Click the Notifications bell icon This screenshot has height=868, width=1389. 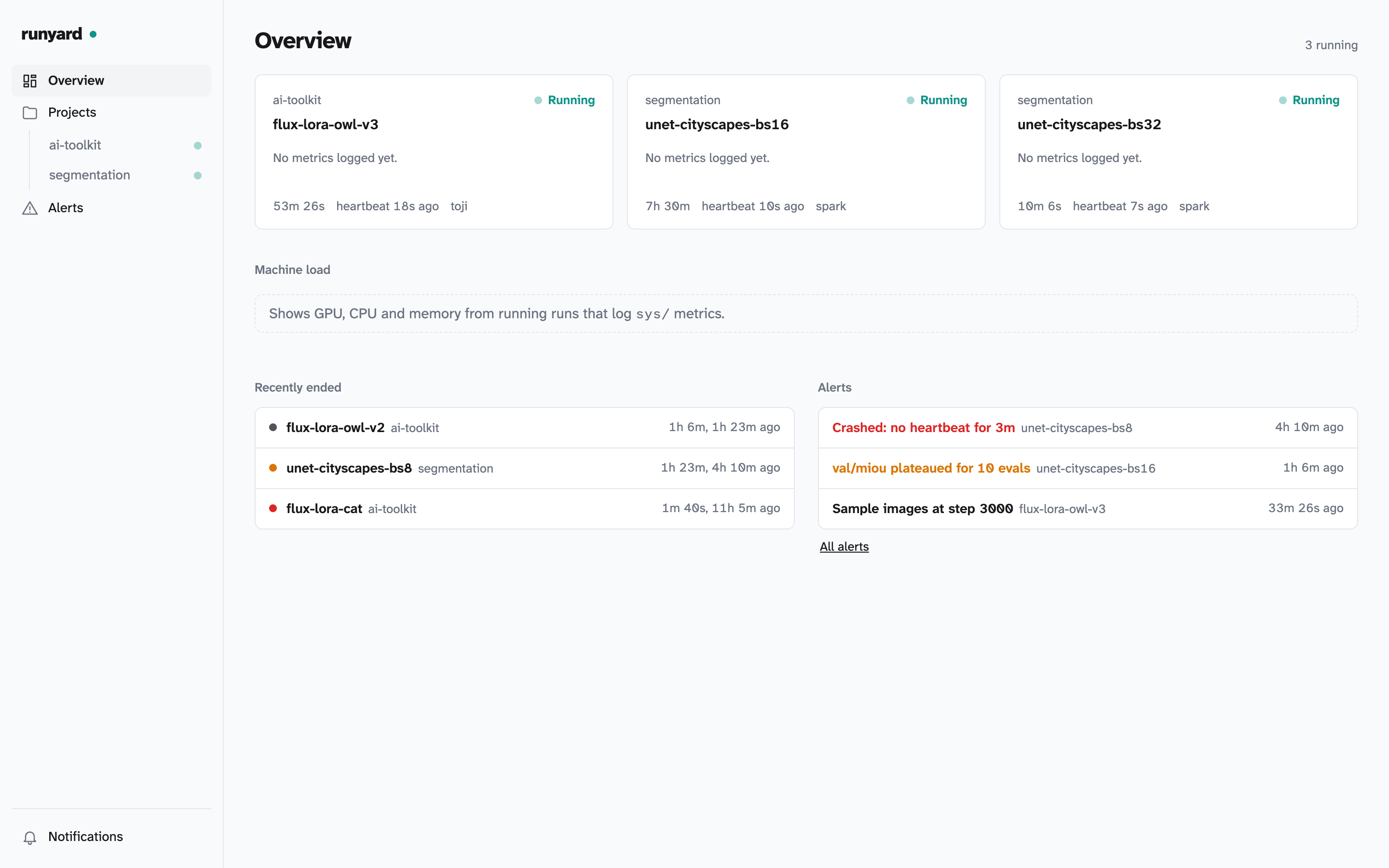point(30,837)
